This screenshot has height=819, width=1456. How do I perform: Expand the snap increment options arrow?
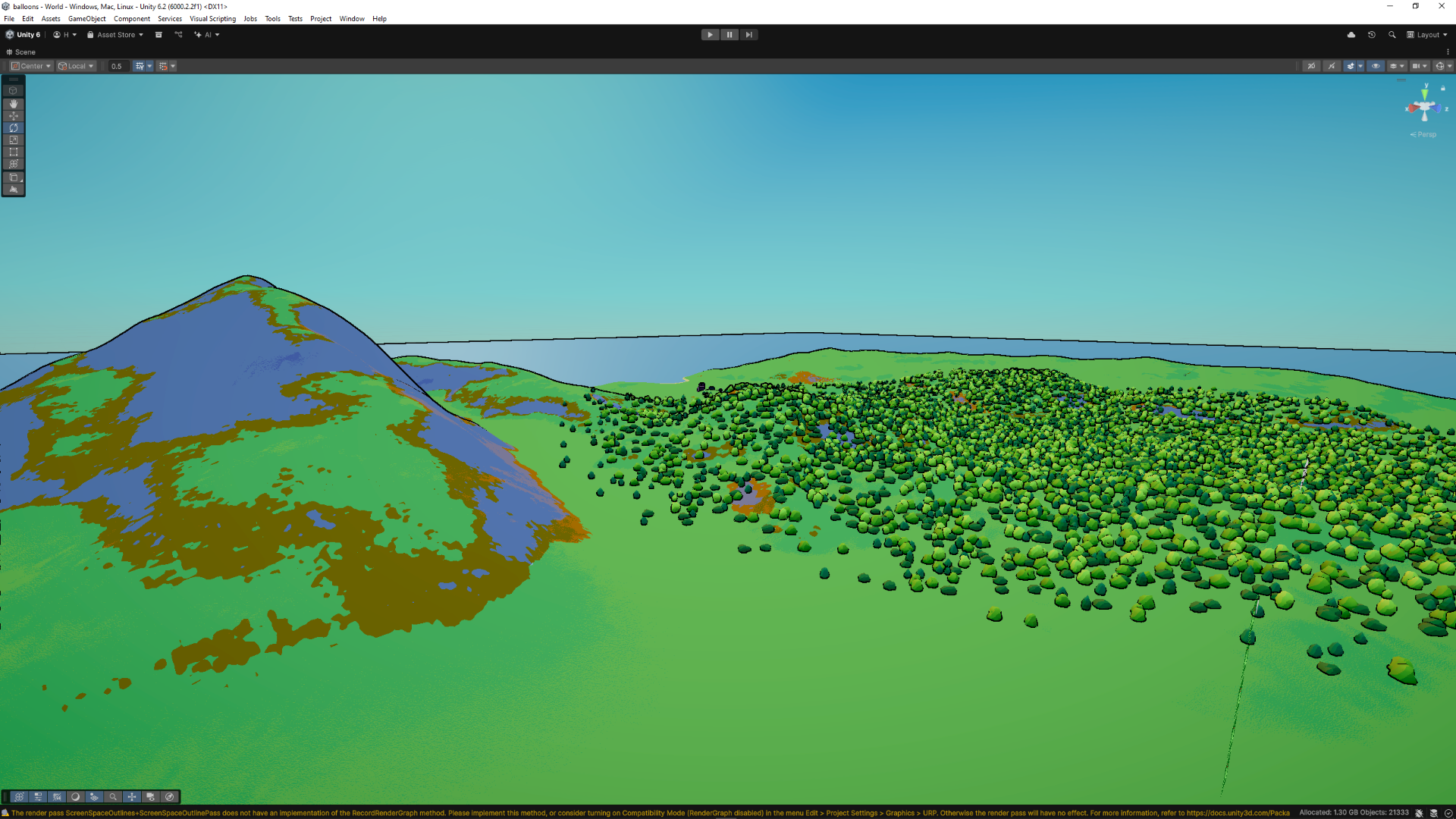pos(173,66)
